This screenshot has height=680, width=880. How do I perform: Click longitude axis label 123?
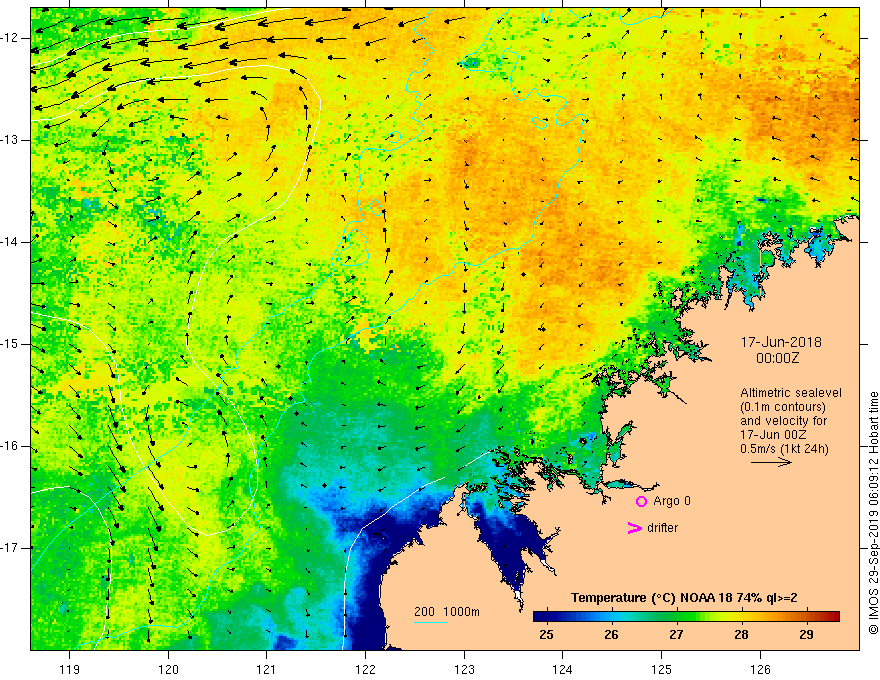pyautogui.click(x=464, y=669)
